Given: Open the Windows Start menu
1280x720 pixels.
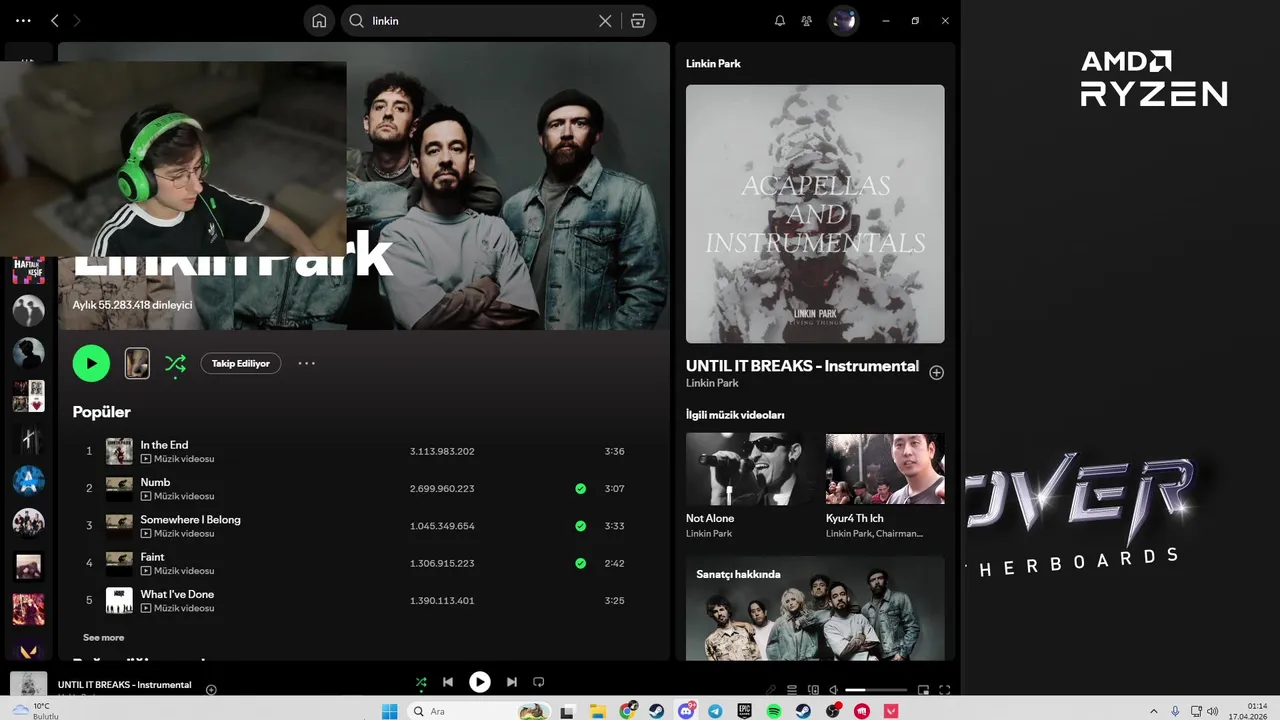Looking at the screenshot, I should 389,711.
